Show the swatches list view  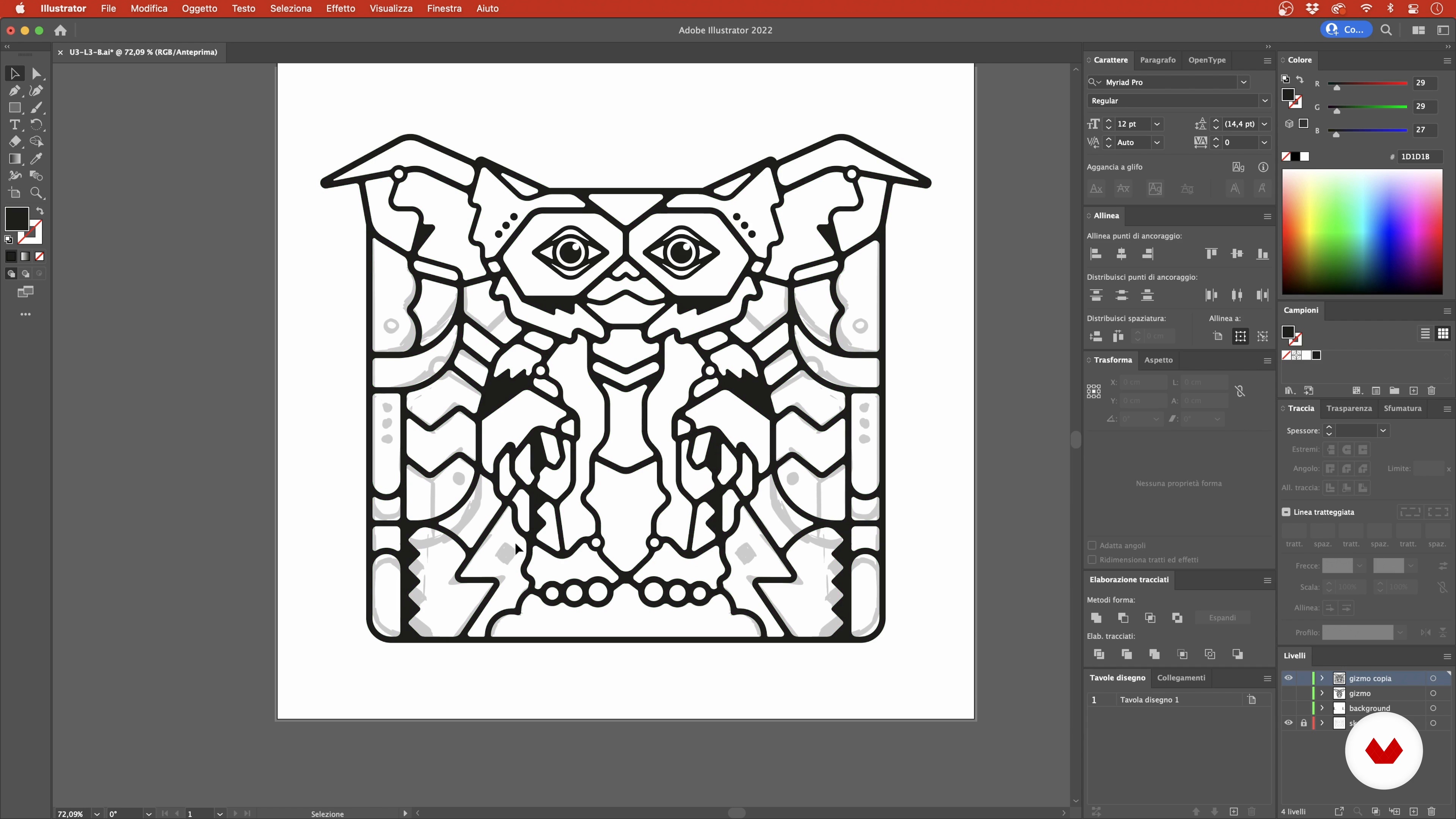pyautogui.click(x=1425, y=334)
